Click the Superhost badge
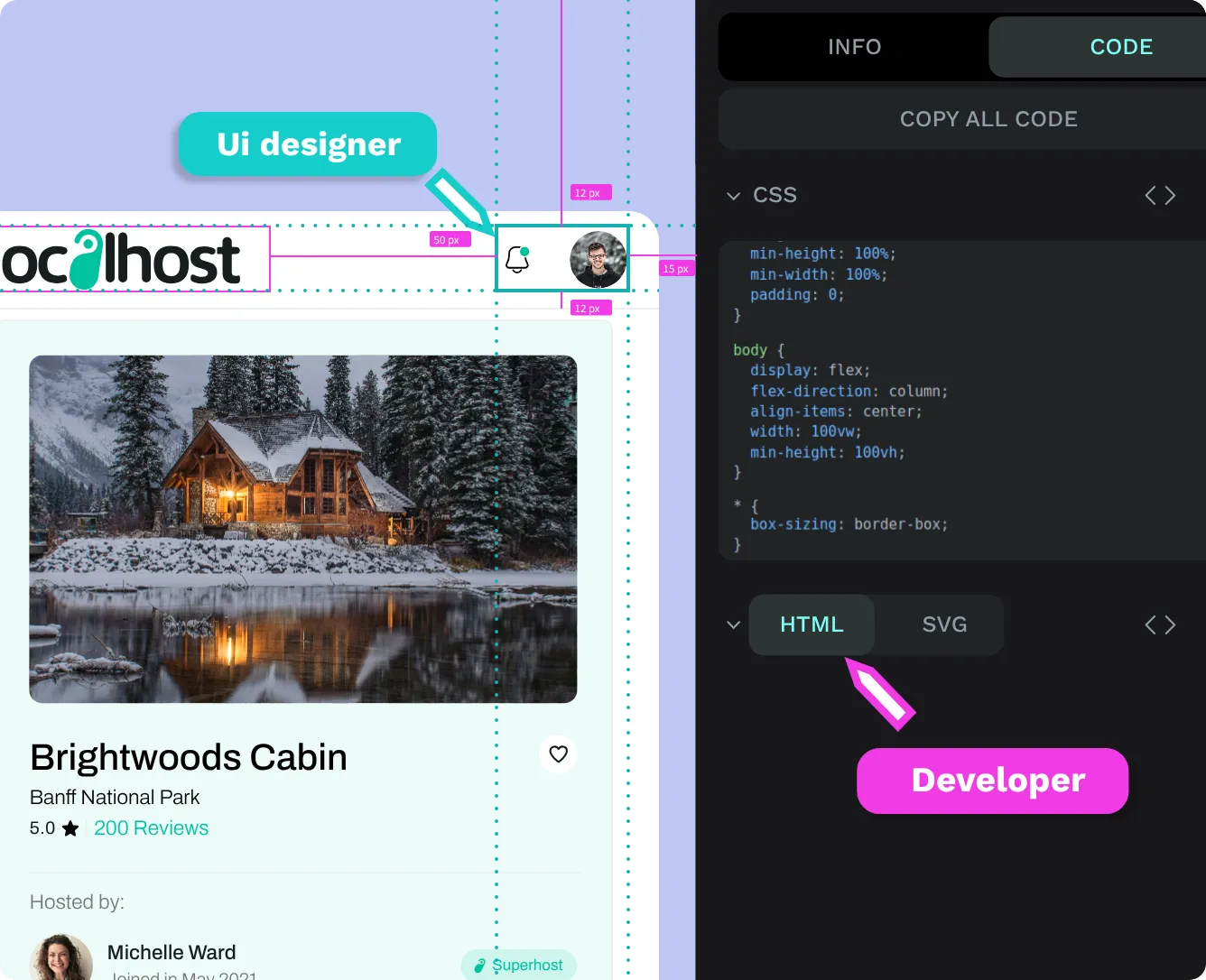Image resolution: width=1206 pixels, height=980 pixels. click(519, 965)
